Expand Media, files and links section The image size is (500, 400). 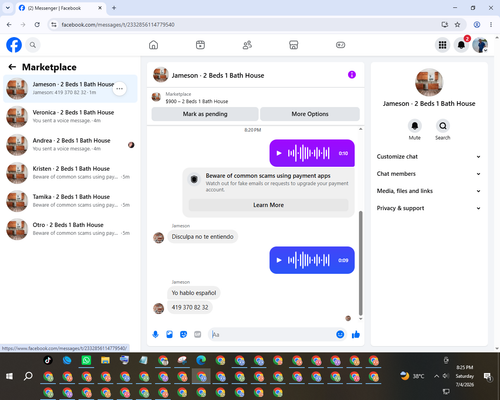pyautogui.click(x=429, y=191)
